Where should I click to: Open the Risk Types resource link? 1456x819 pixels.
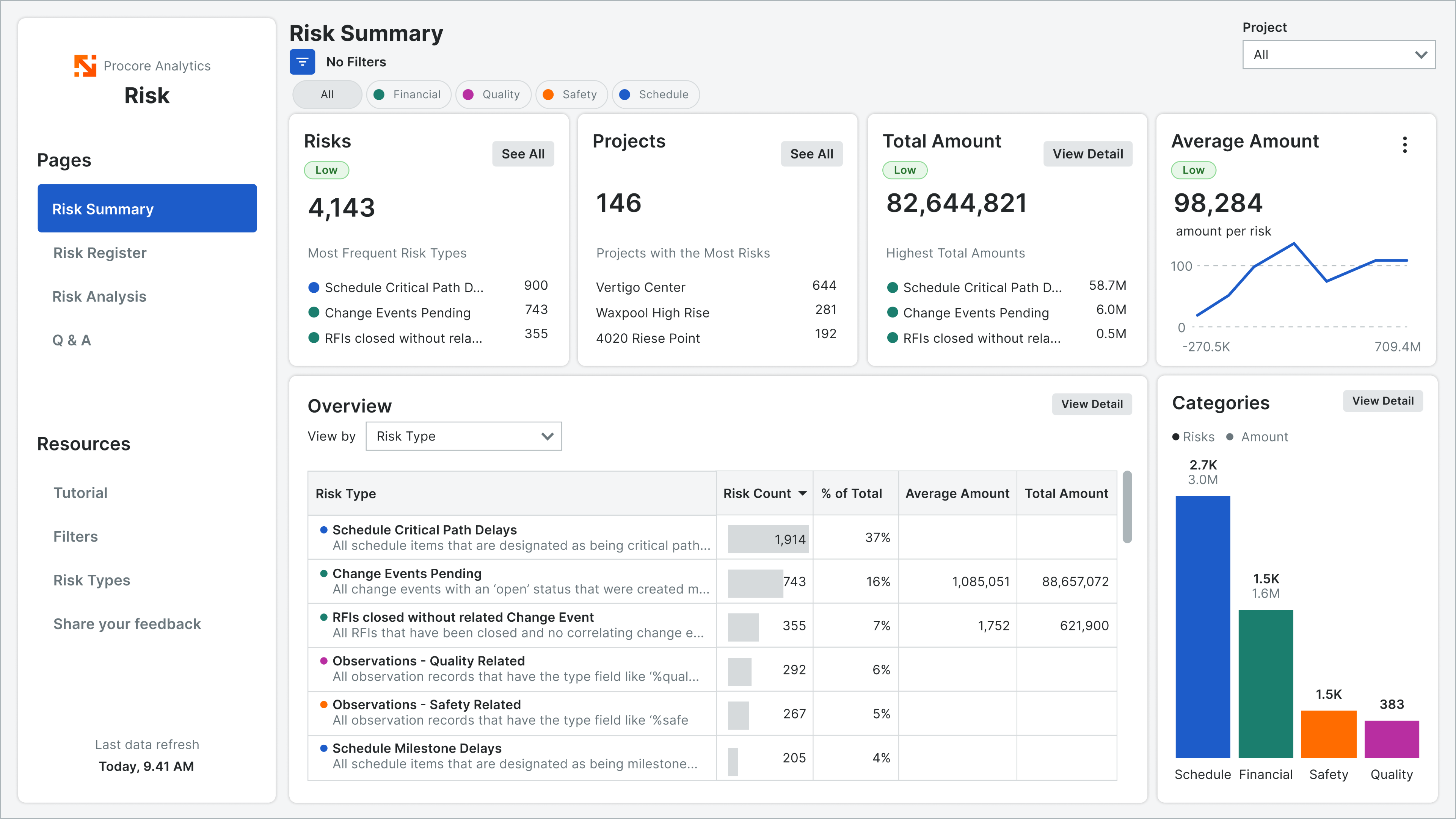91,581
